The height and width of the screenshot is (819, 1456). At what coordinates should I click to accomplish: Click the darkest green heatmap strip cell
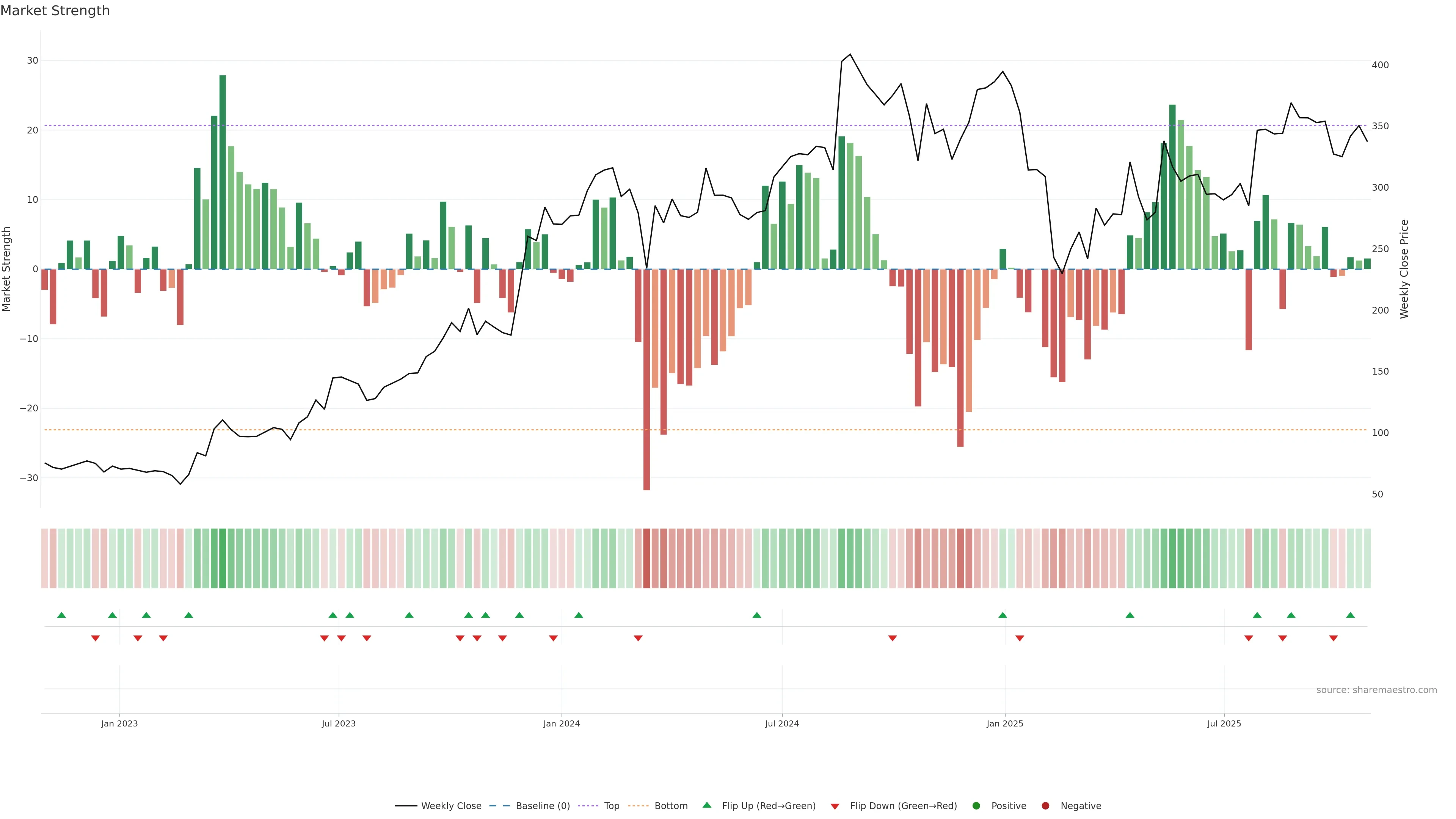pos(223,559)
